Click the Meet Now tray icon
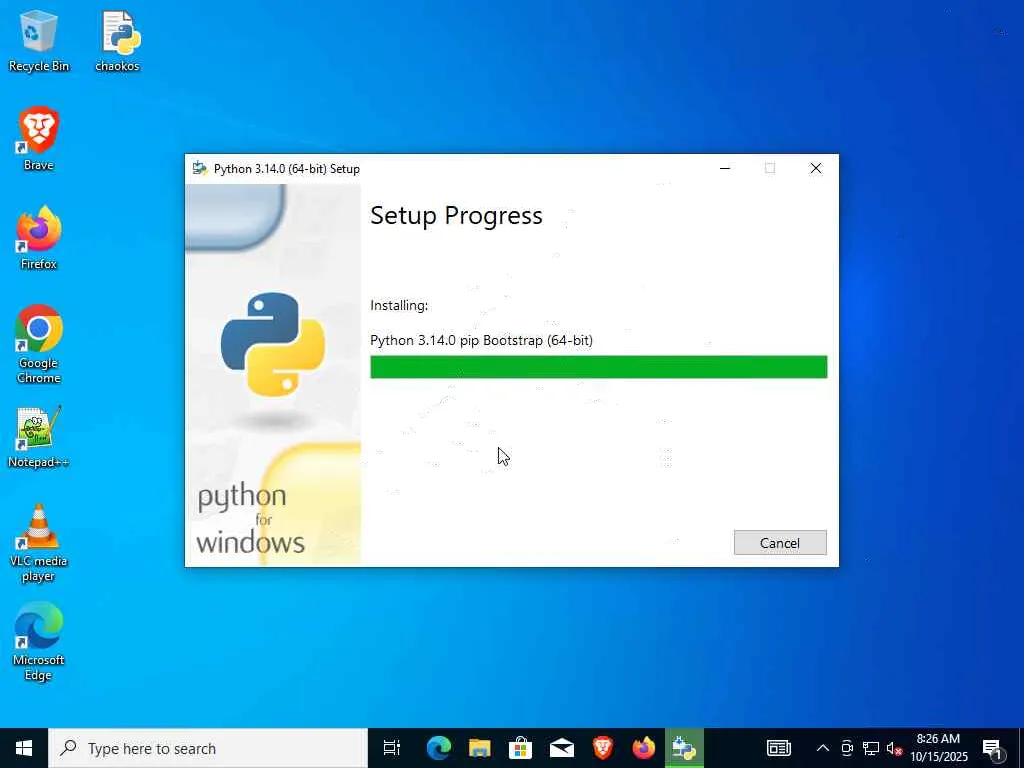Viewport: 1024px width, 768px height. click(847, 748)
